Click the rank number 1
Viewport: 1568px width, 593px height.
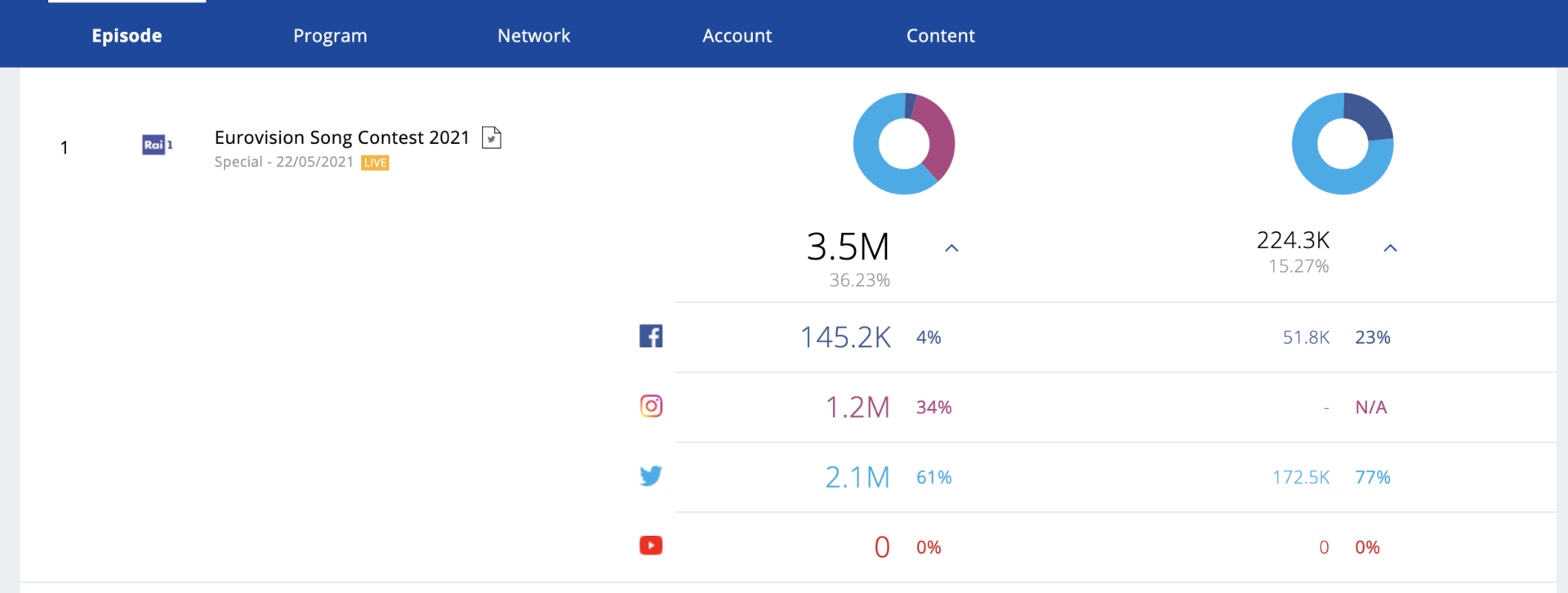[65, 148]
